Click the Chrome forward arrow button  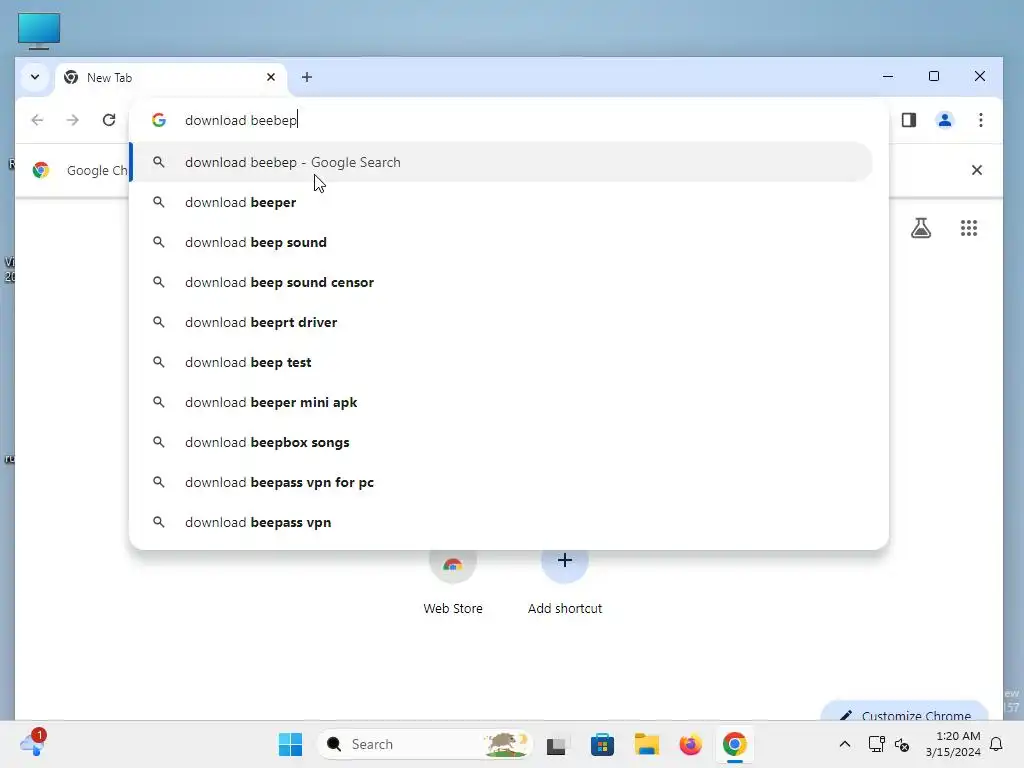click(72, 120)
